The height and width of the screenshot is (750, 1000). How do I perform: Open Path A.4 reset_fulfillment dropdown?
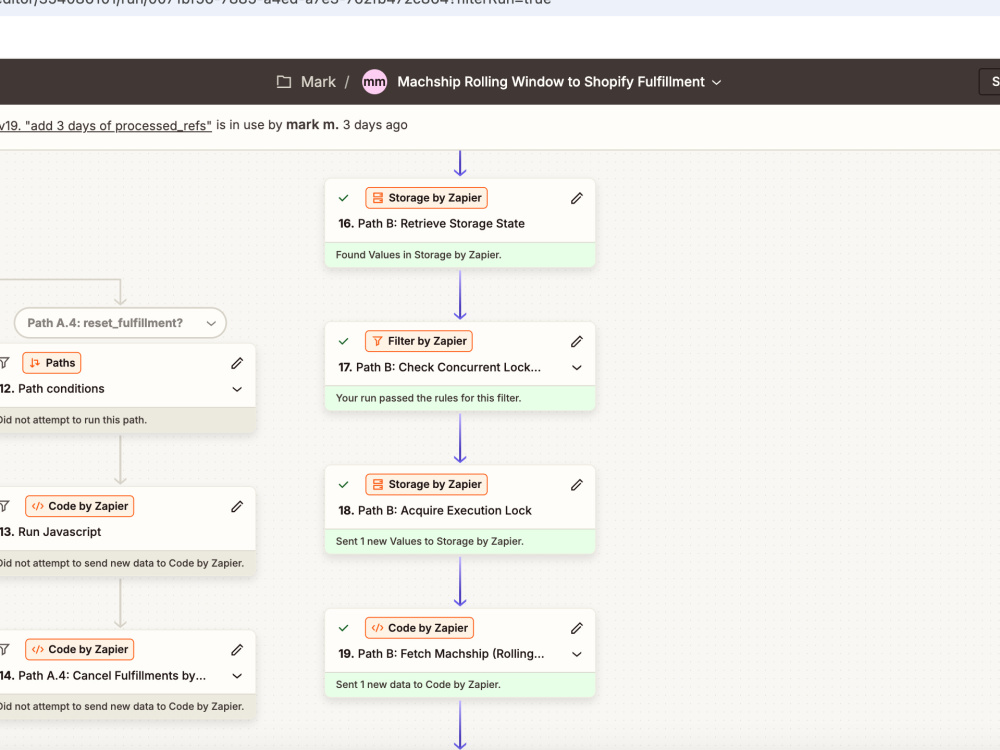click(x=121, y=323)
